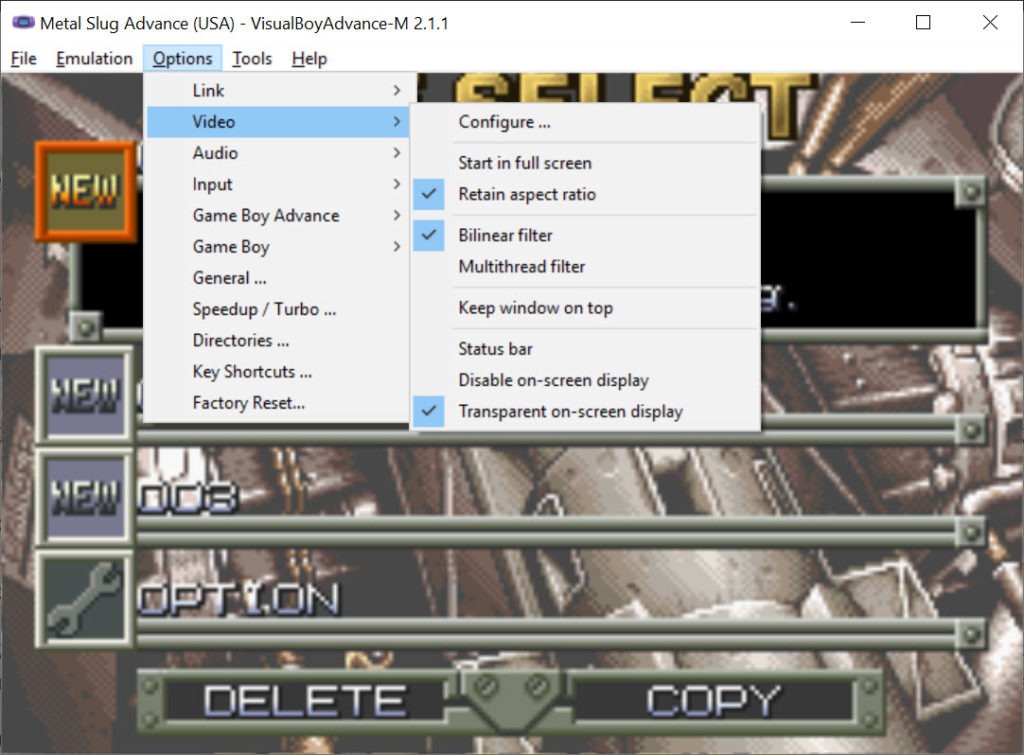Viewport: 1024px width, 755px height.
Task: Close the Options menu
Action: pos(182,59)
